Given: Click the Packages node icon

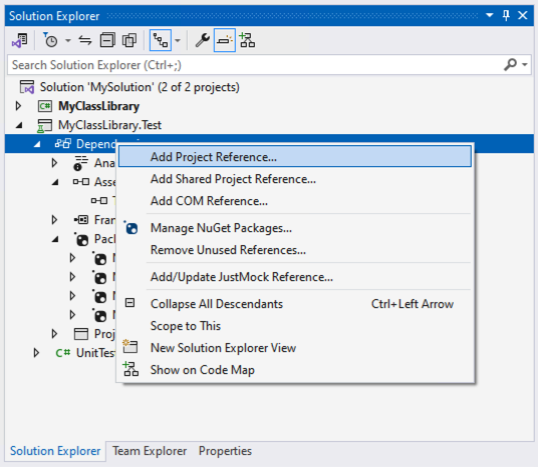Looking at the screenshot, I should pos(81,239).
